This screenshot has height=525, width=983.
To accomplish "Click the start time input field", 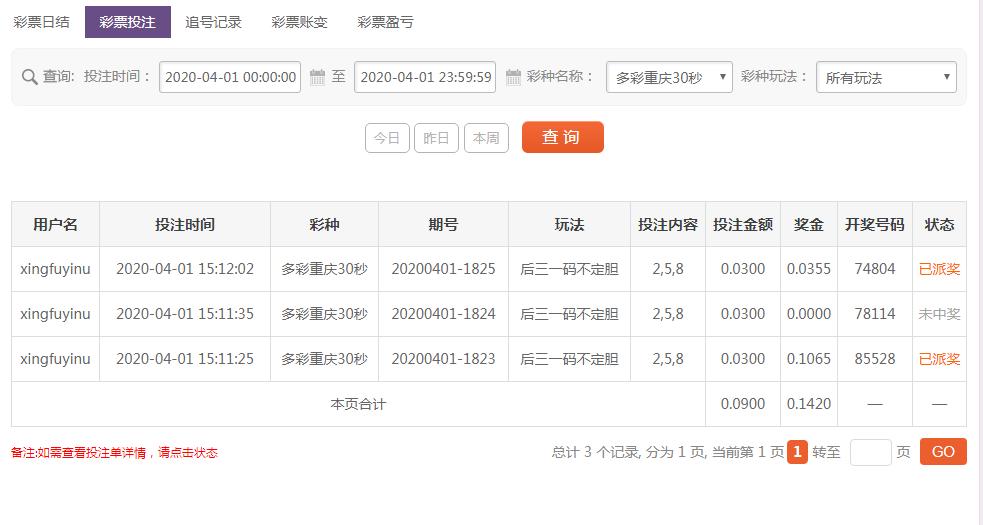I will (x=230, y=77).
